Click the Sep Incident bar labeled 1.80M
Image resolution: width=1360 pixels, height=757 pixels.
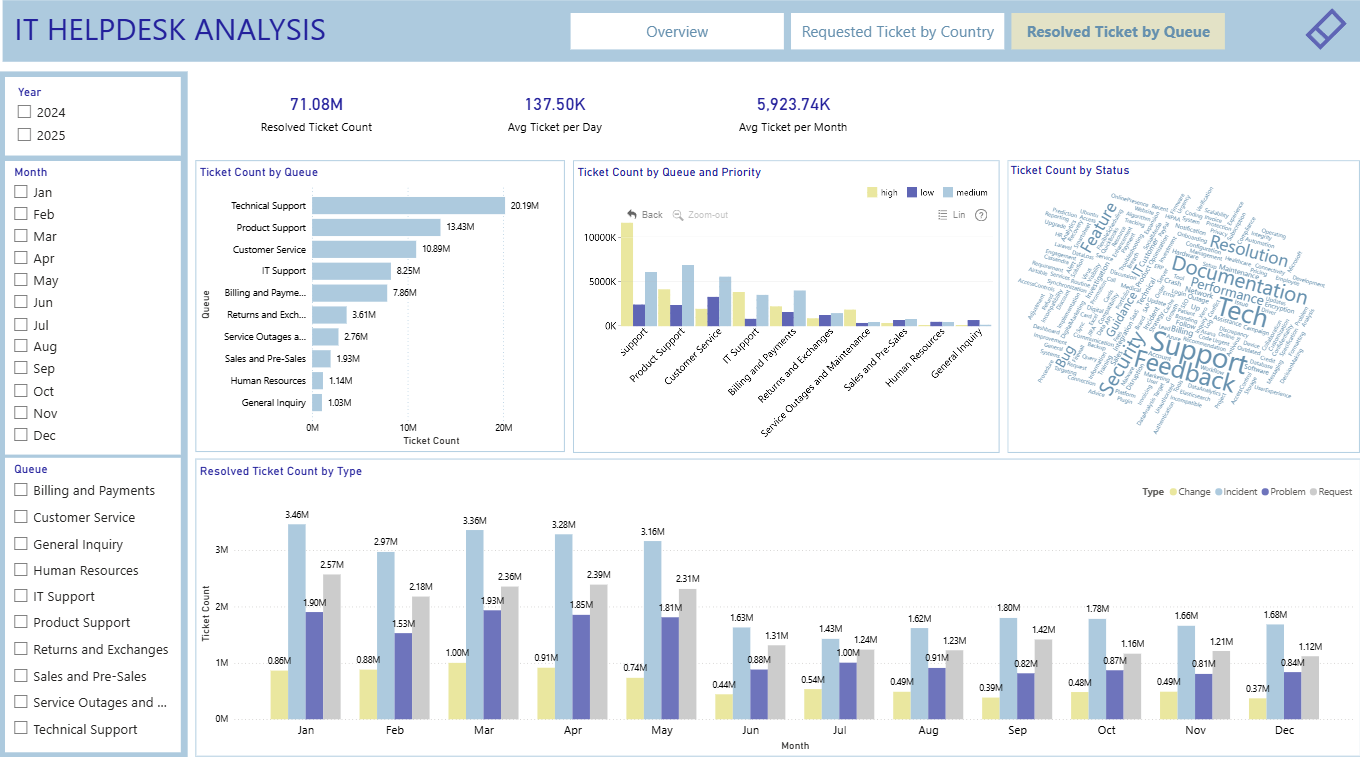tap(1008, 668)
